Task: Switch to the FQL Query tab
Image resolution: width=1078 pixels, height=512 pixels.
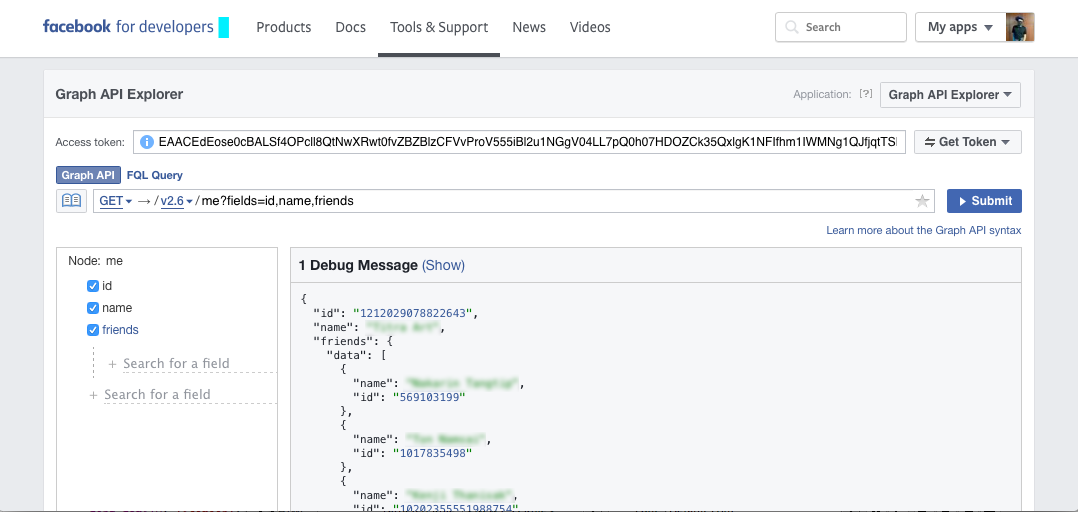Action: tap(155, 175)
